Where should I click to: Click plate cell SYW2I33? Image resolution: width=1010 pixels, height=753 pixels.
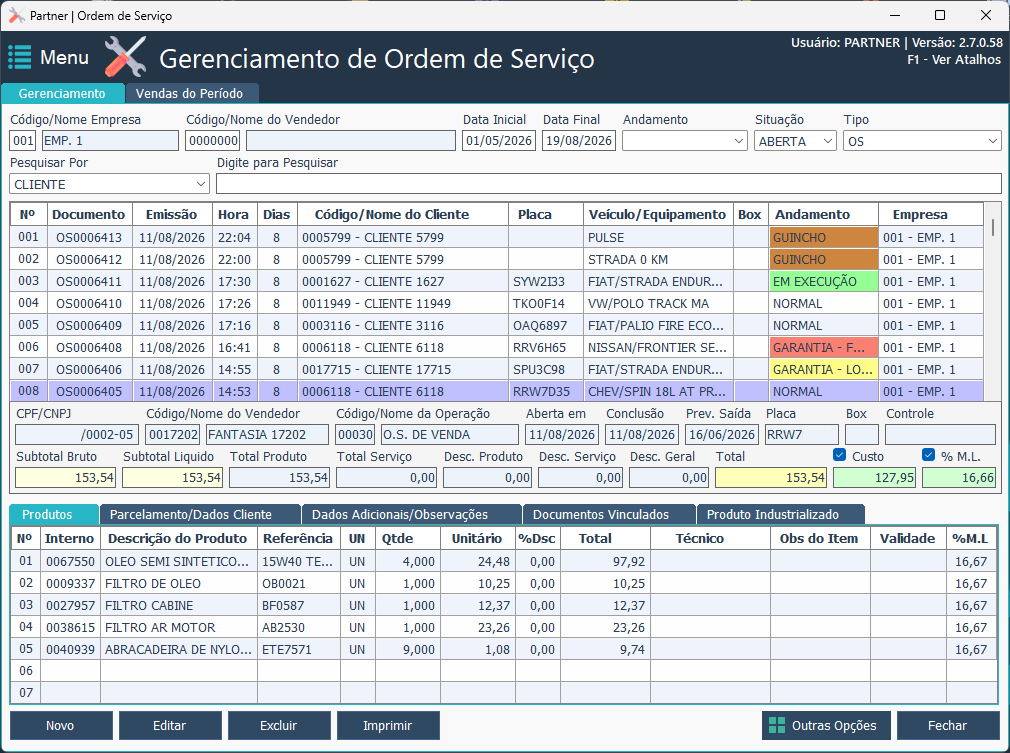(x=546, y=281)
